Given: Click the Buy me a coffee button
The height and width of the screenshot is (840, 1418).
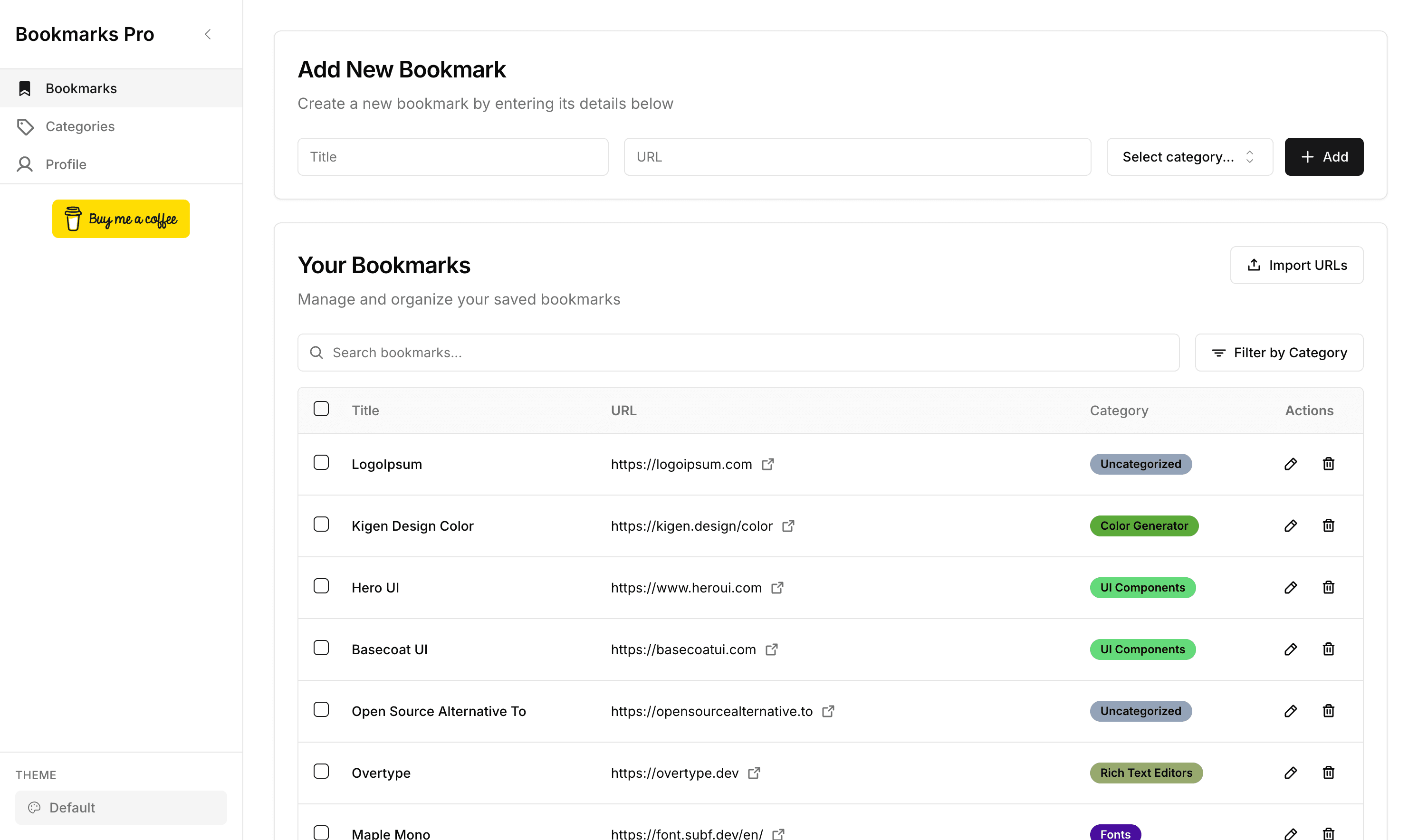Looking at the screenshot, I should (121, 219).
